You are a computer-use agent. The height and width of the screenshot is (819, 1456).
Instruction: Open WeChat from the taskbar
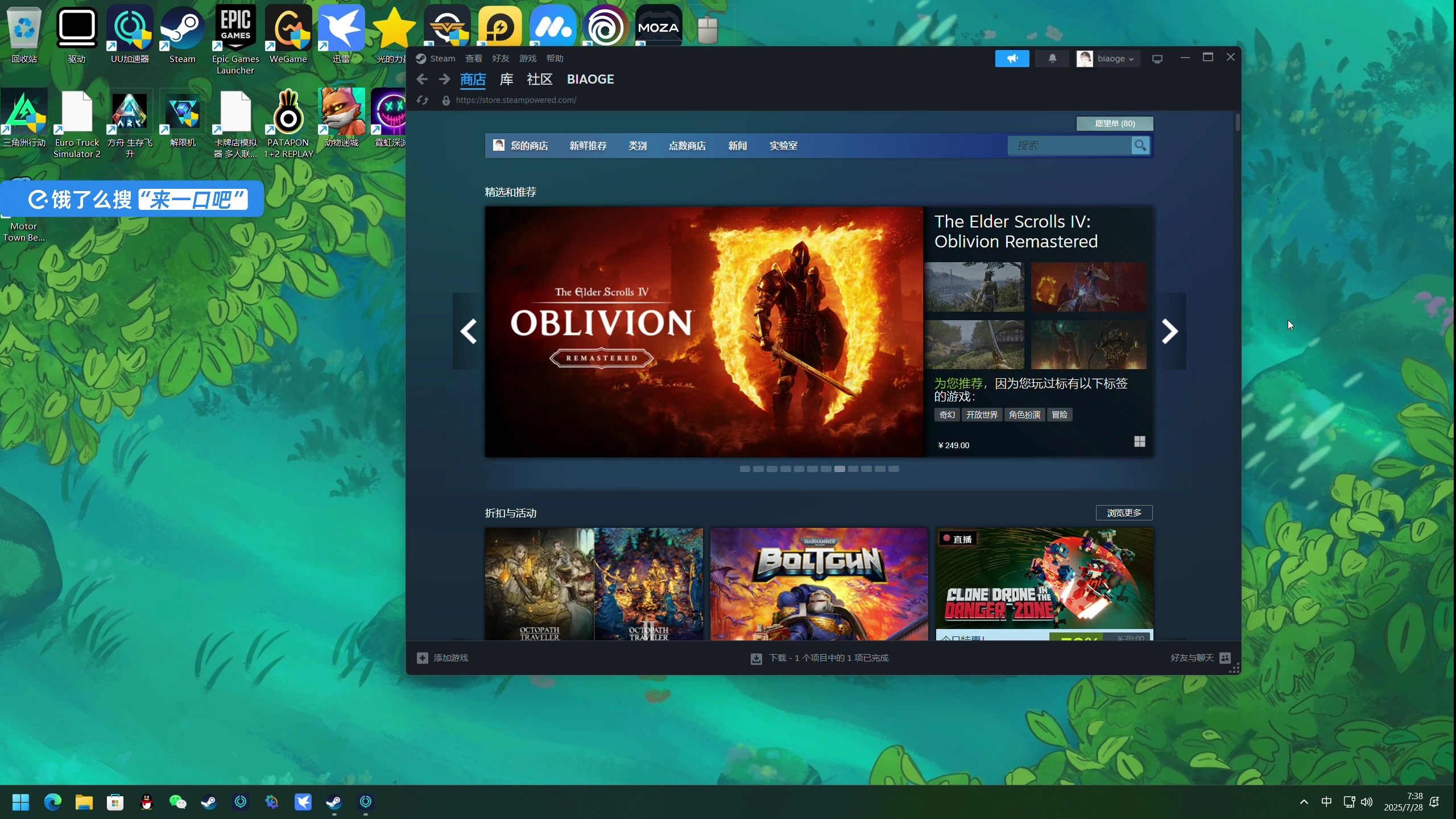(178, 802)
